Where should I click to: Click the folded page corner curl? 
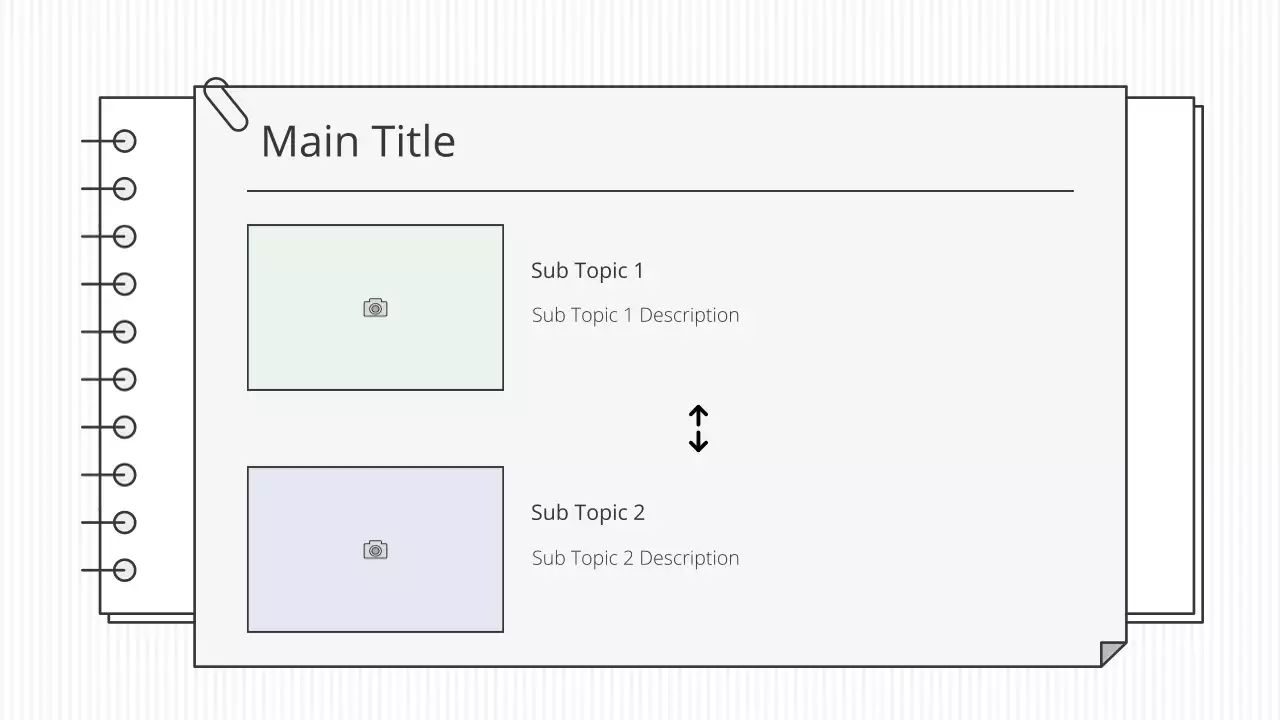coord(1112,654)
